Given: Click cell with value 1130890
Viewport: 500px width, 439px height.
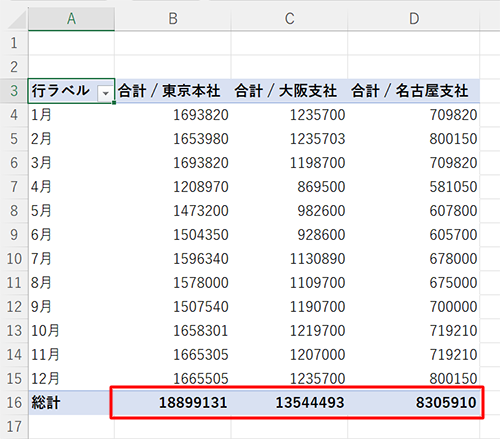Looking at the screenshot, I should click(x=289, y=259).
